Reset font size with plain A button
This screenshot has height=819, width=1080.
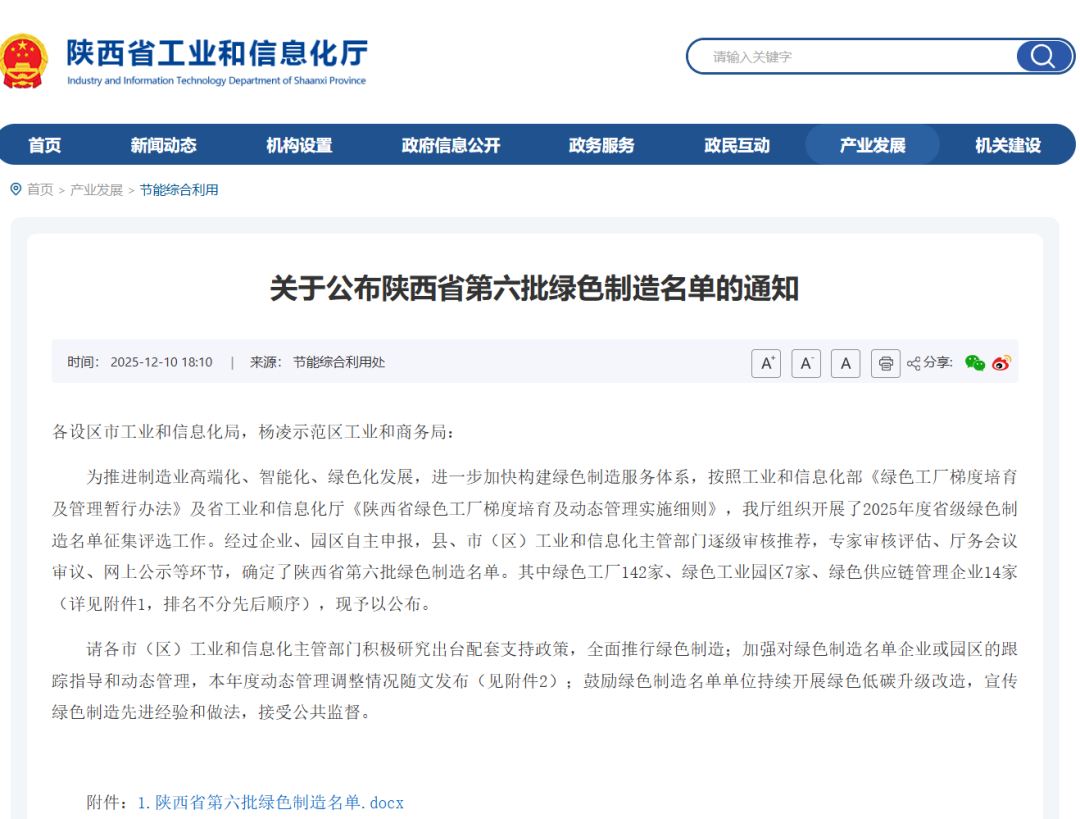point(845,363)
